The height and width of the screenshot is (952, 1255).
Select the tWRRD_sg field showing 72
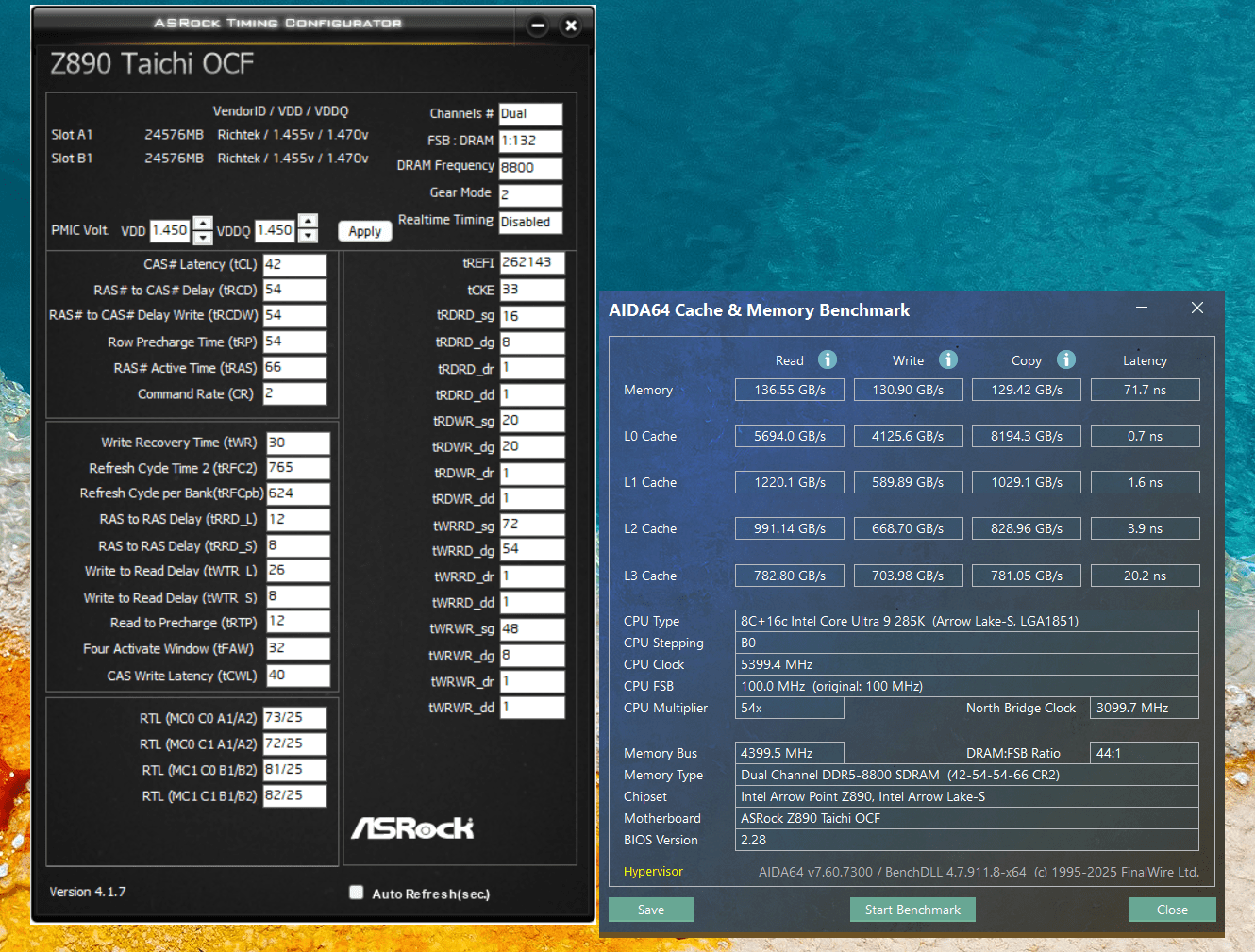(x=532, y=526)
